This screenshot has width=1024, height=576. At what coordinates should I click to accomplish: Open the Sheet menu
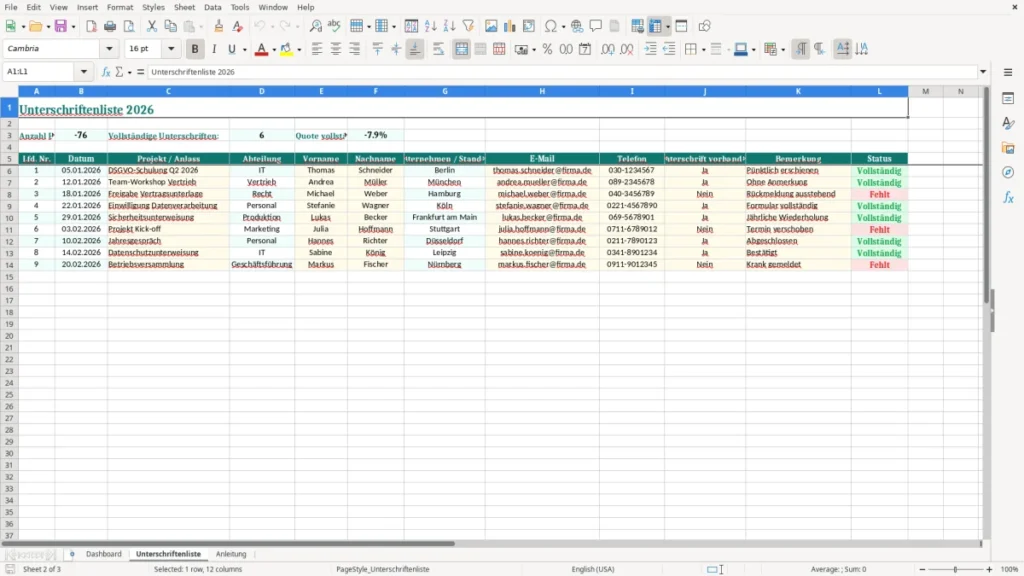(x=184, y=7)
